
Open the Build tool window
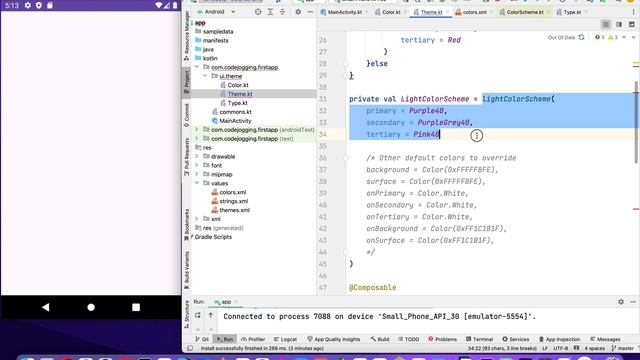tap(380, 339)
